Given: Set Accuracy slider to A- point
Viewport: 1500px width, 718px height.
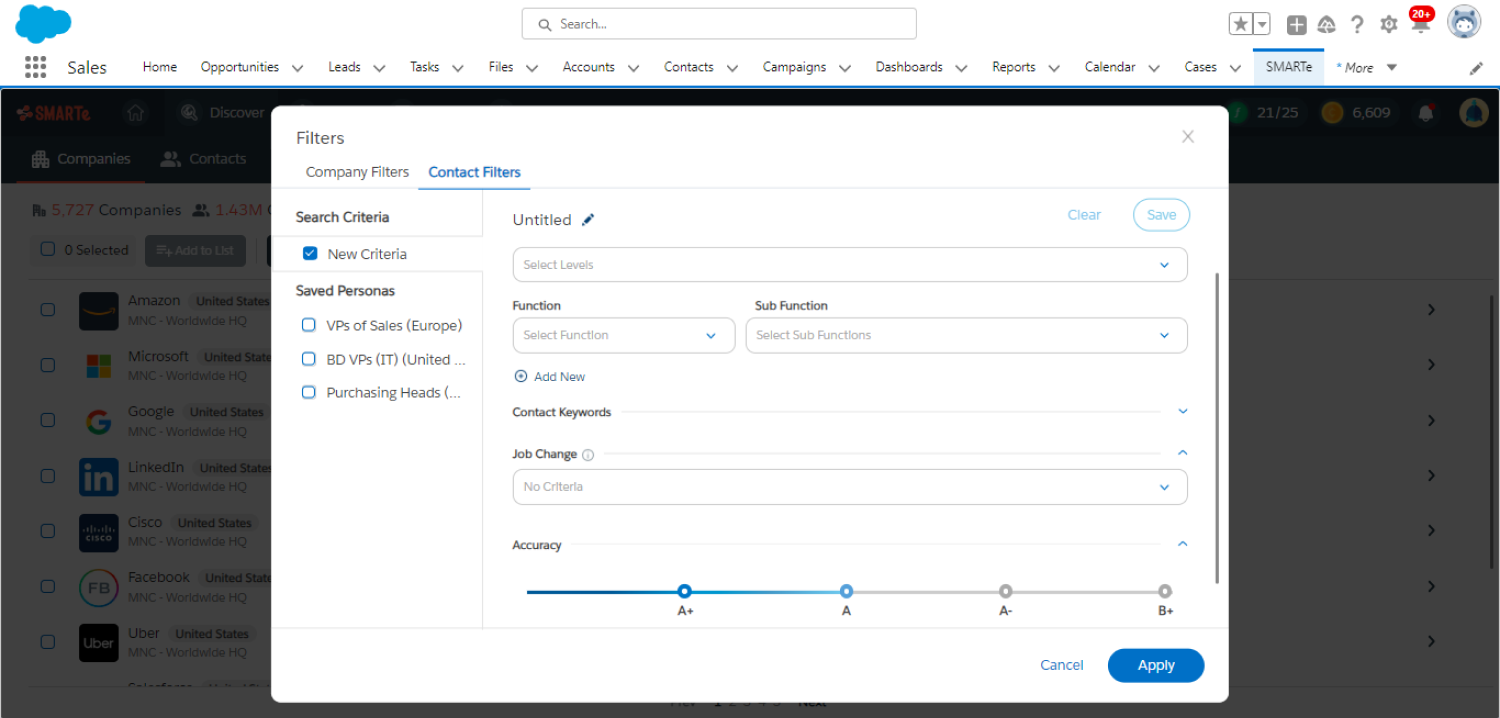Looking at the screenshot, I should [x=1005, y=591].
